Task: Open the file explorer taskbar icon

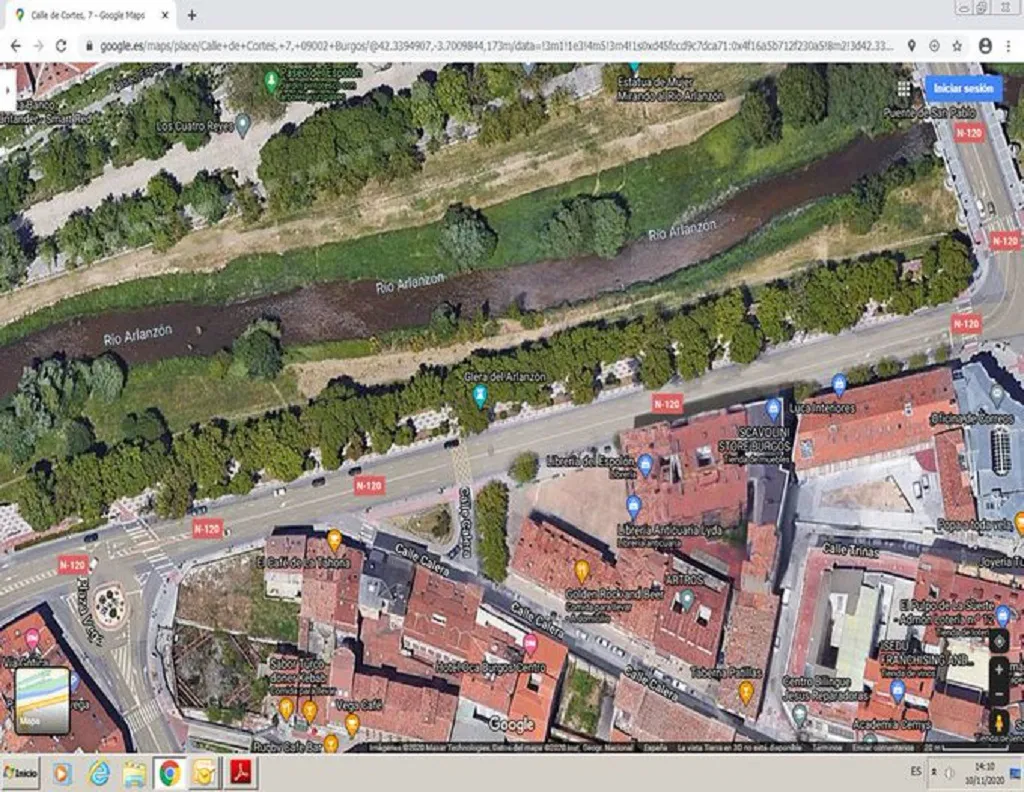Action: 134,774
